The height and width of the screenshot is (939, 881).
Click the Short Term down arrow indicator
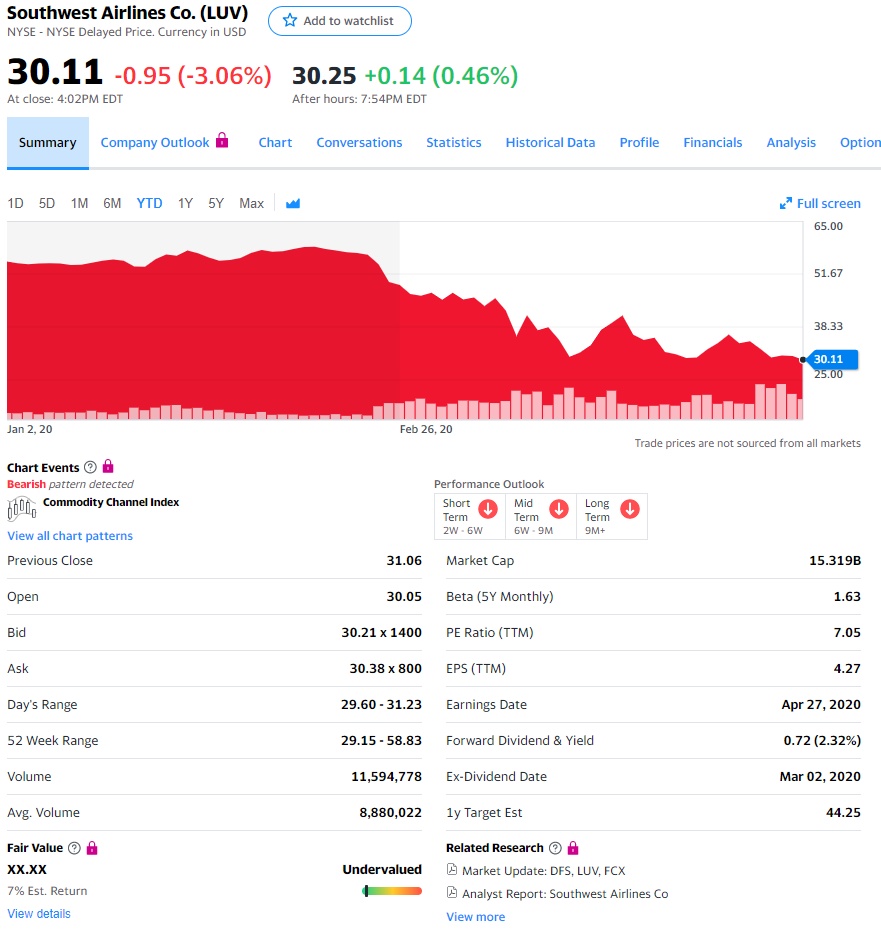click(x=488, y=509)
